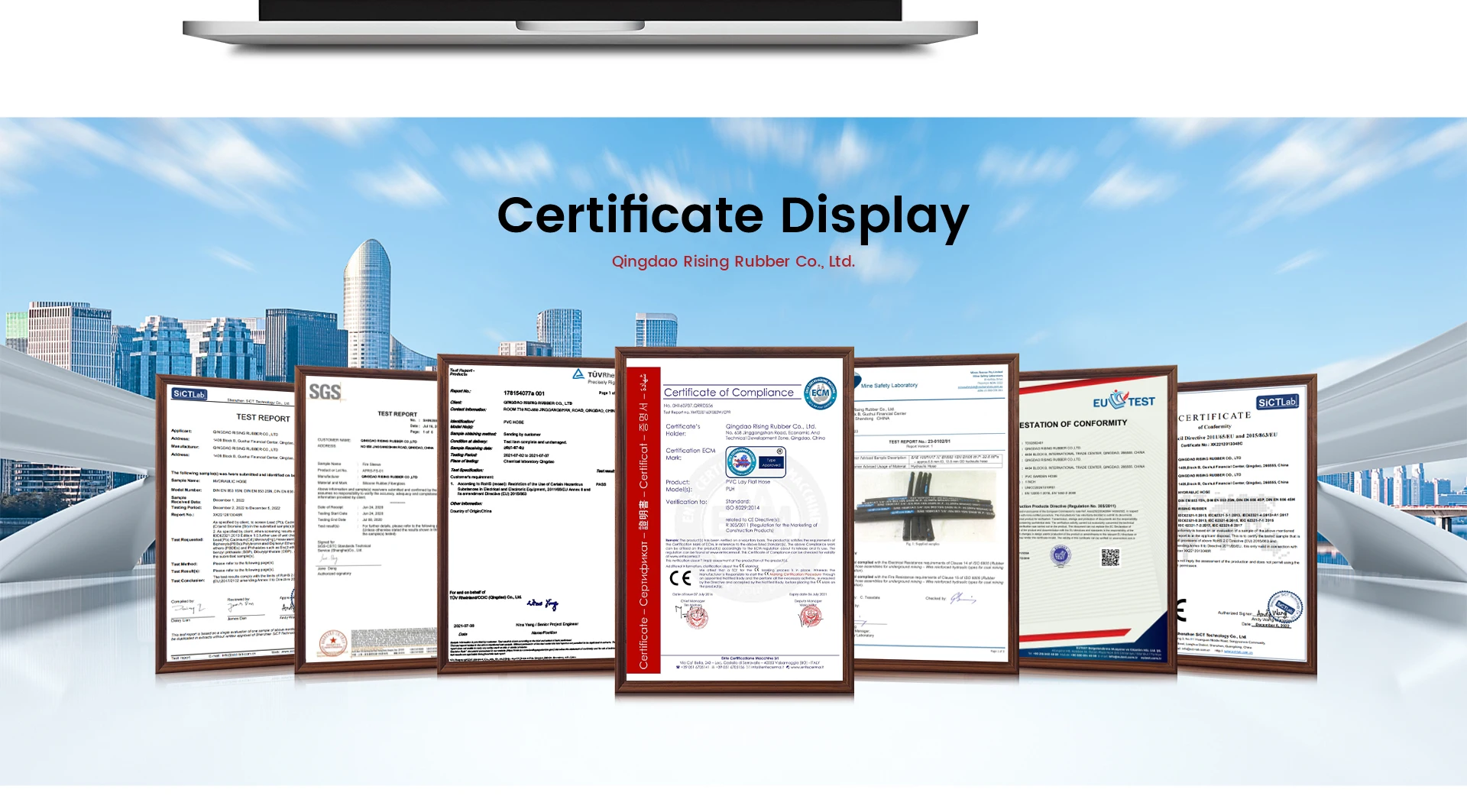
Task: Click the EU Test logo
Action: click(1123, 401)
